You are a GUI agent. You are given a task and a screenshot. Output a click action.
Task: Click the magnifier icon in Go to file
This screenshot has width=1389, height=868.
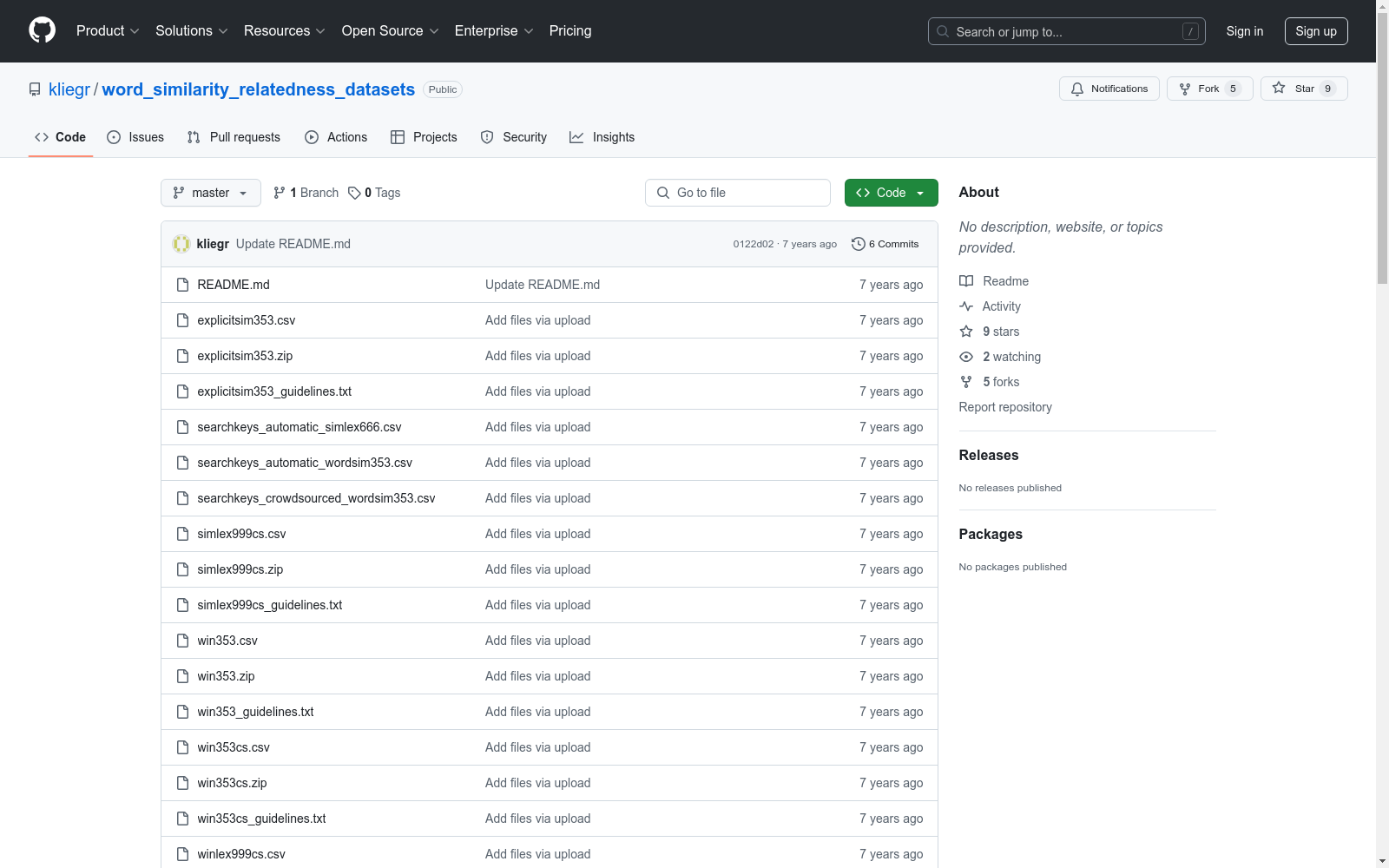[663, 193]
